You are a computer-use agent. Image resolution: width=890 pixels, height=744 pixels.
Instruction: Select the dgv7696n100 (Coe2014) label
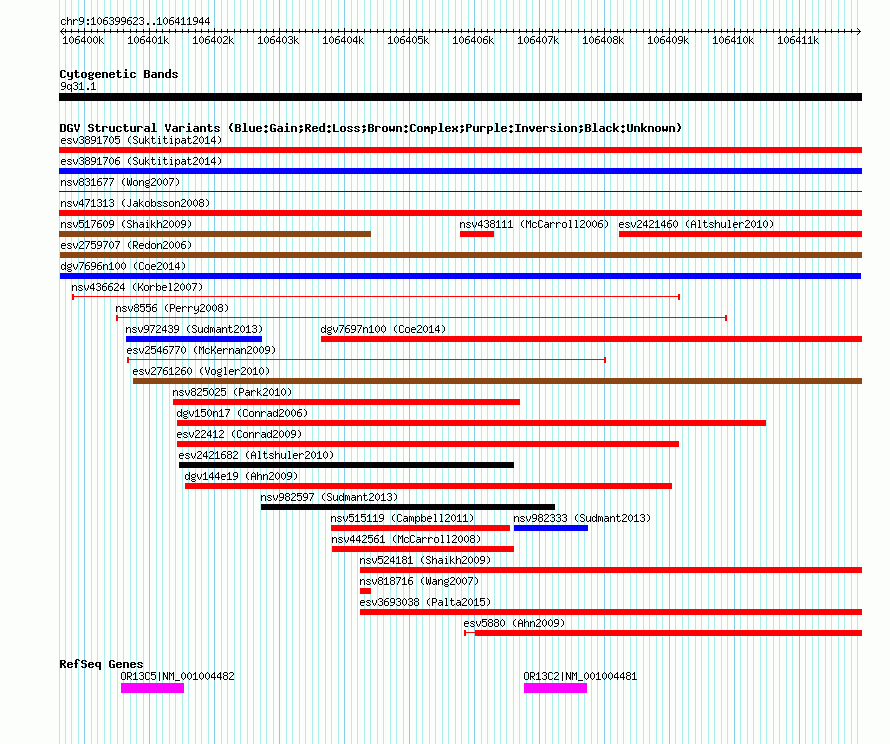[x=123, y=266]
